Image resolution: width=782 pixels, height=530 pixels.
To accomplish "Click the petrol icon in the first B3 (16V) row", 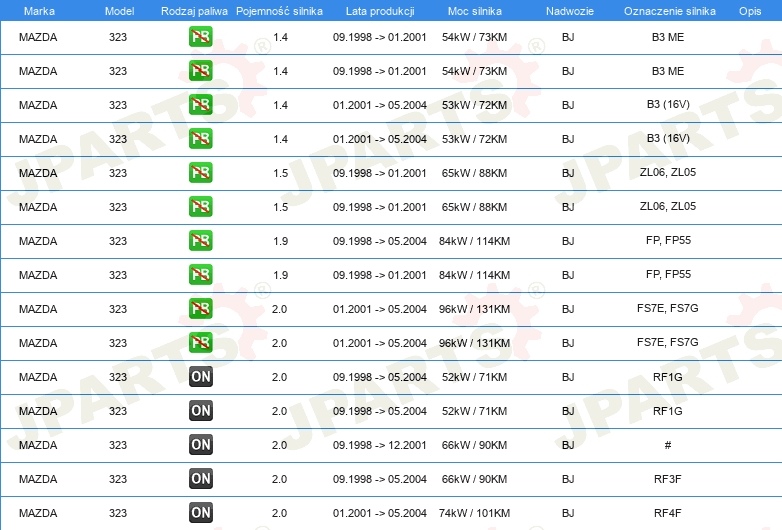I will click(201, 105).
